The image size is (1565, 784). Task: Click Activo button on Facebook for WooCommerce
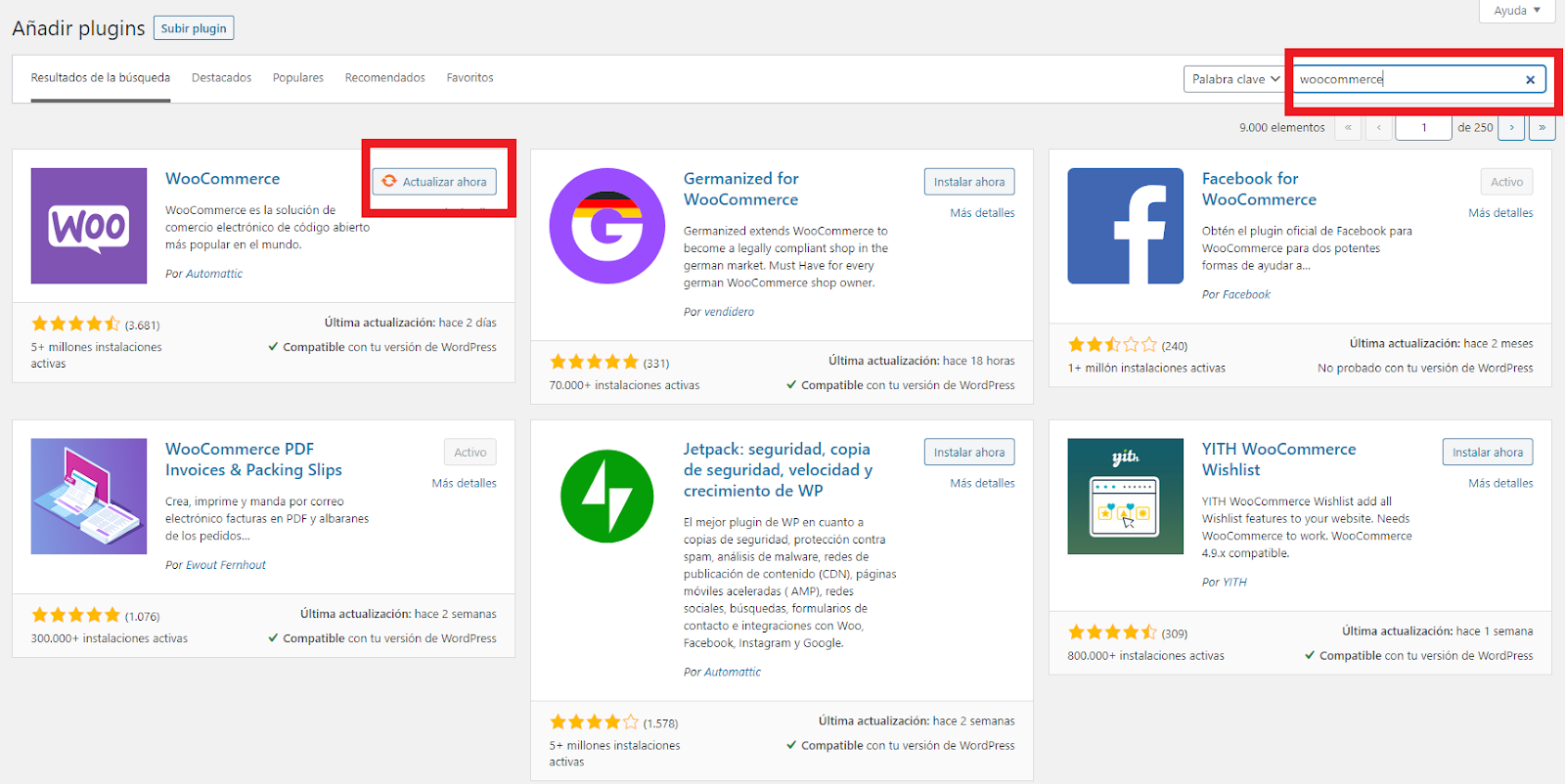click(1507, 182)
